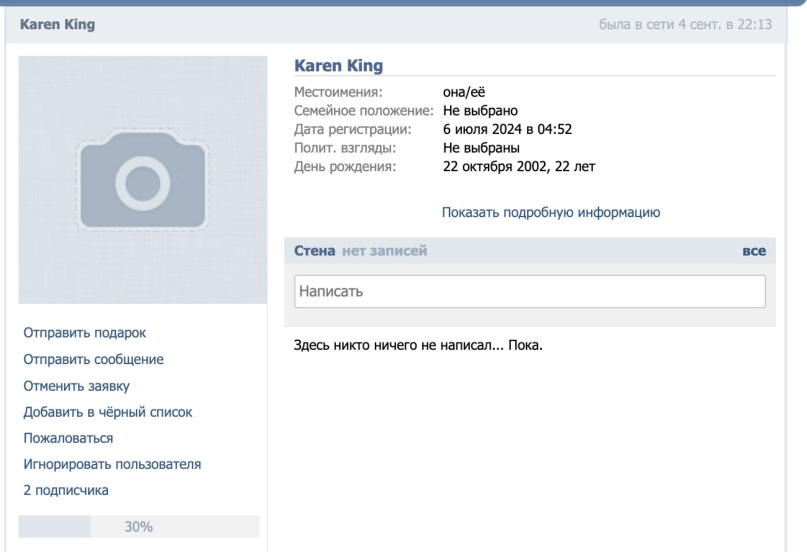
Task: Click the camera placeholder profile photo
Action: (x=143, y=180)
